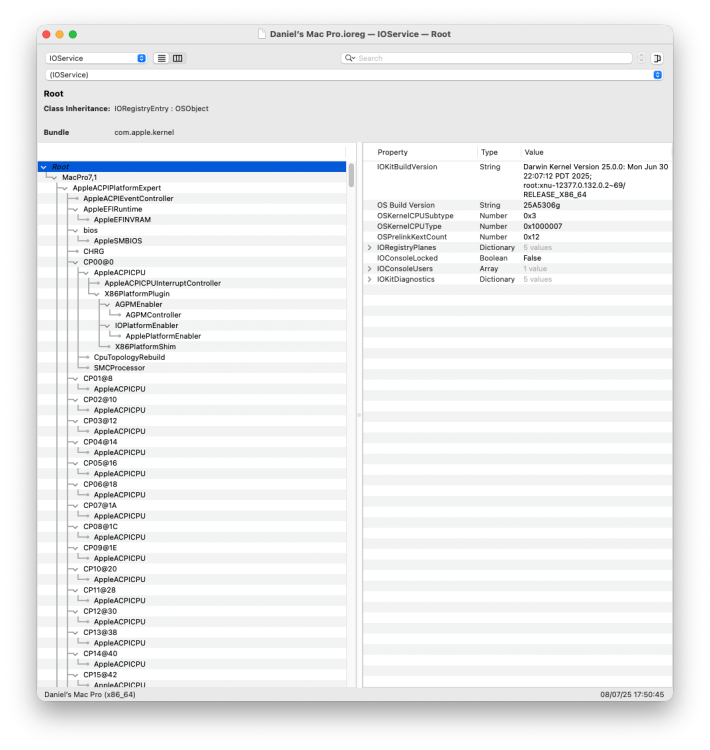Select the SMCProcessor entry
710x750 pixels.
point(119,368)
